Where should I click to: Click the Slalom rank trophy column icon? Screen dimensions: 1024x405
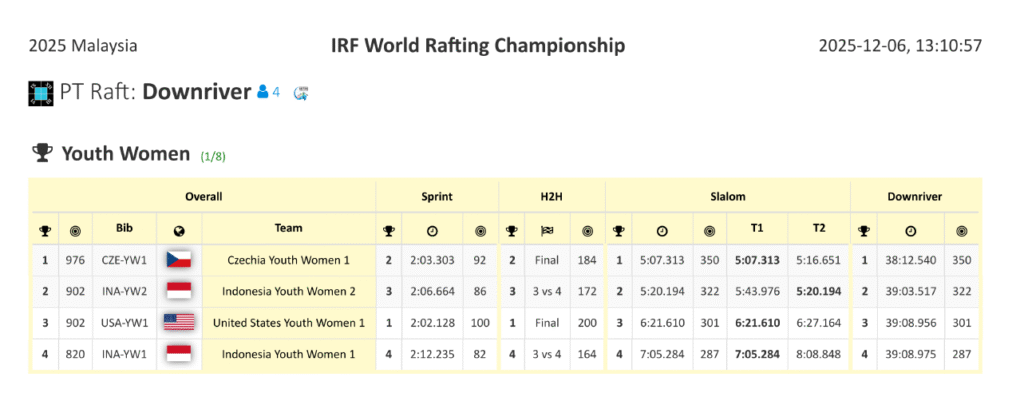coord(620,229)
